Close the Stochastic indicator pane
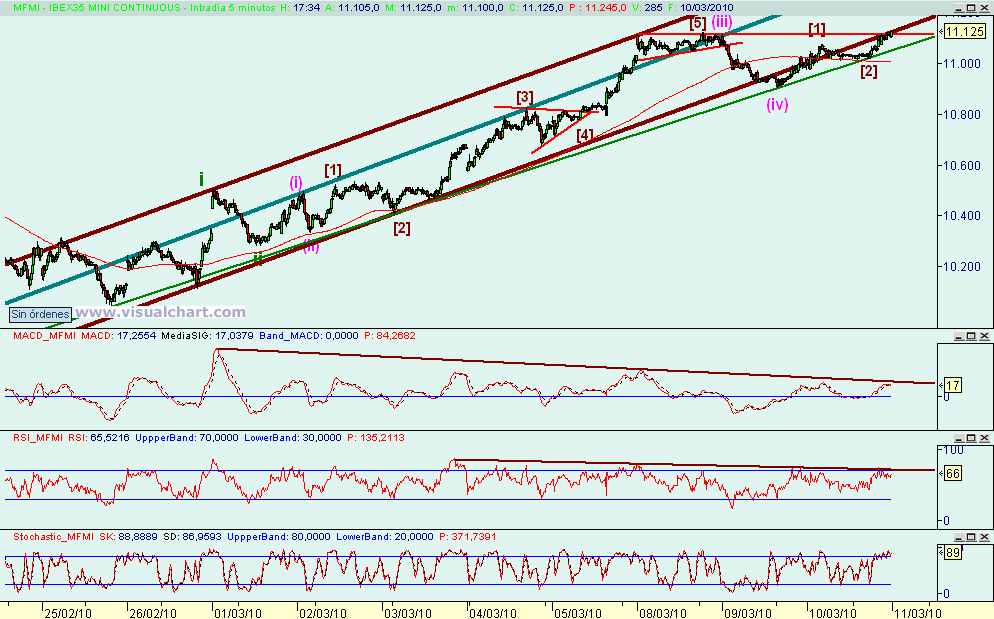Image resolution: width=994 pixels, height=619 pixels. [984, 537]
